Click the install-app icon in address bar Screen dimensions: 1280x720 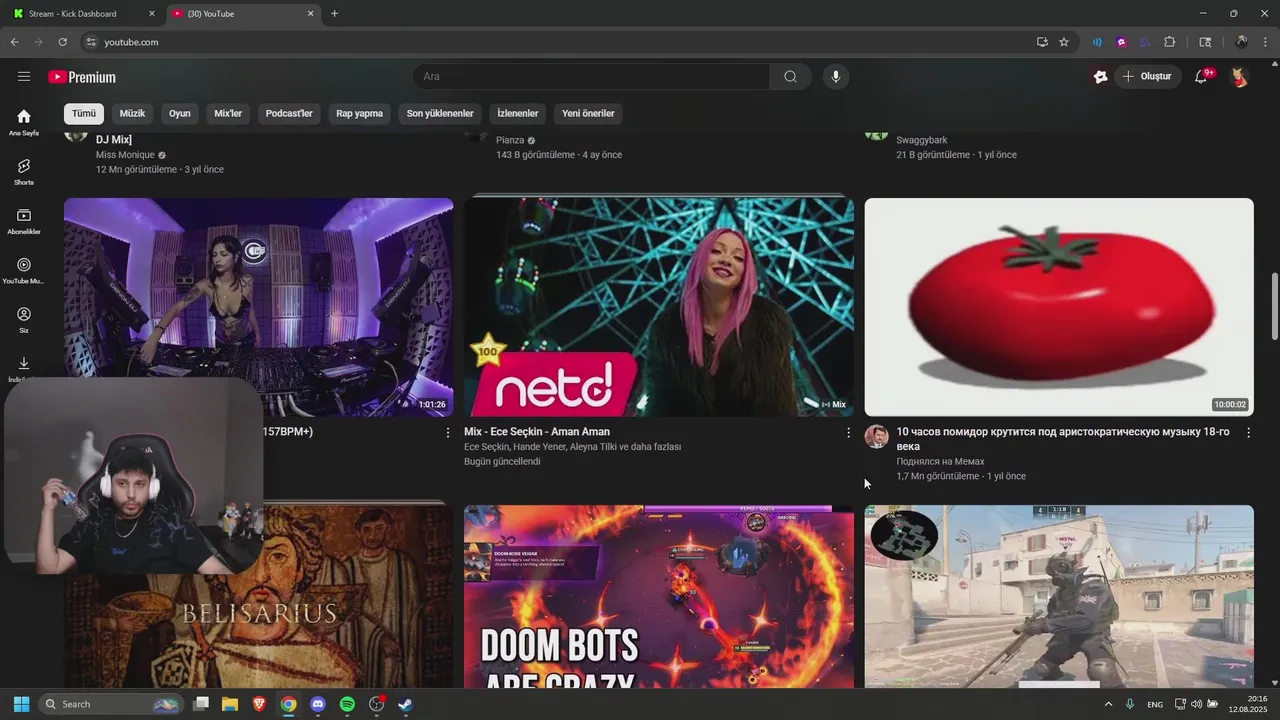coord(1042,42)
